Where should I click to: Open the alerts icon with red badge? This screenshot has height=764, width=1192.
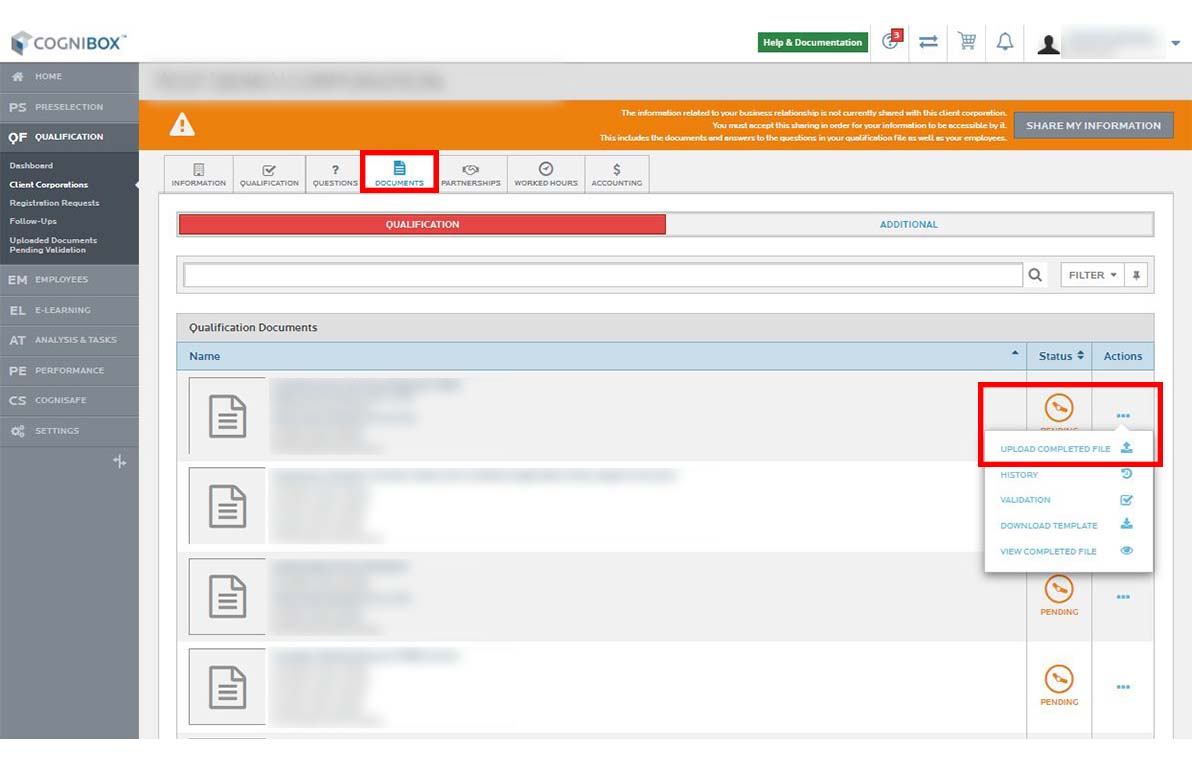(891, 41)
